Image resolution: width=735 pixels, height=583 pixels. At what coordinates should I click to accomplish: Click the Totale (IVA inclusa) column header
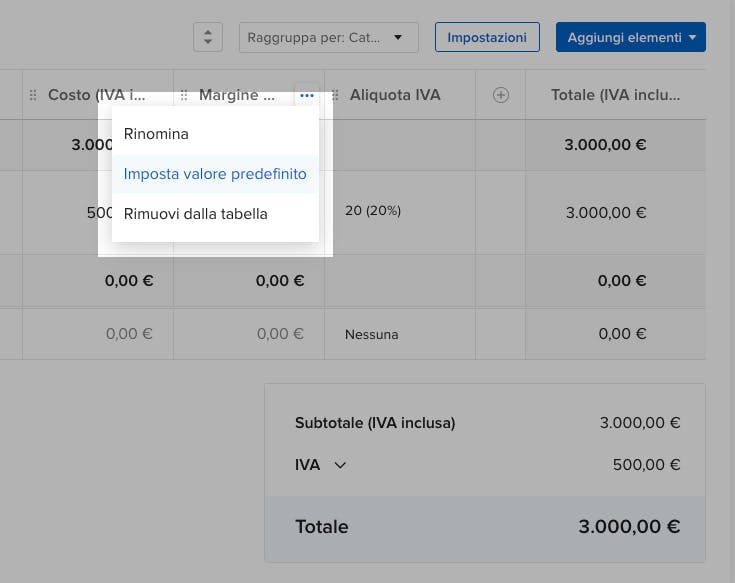coord(615,95)
